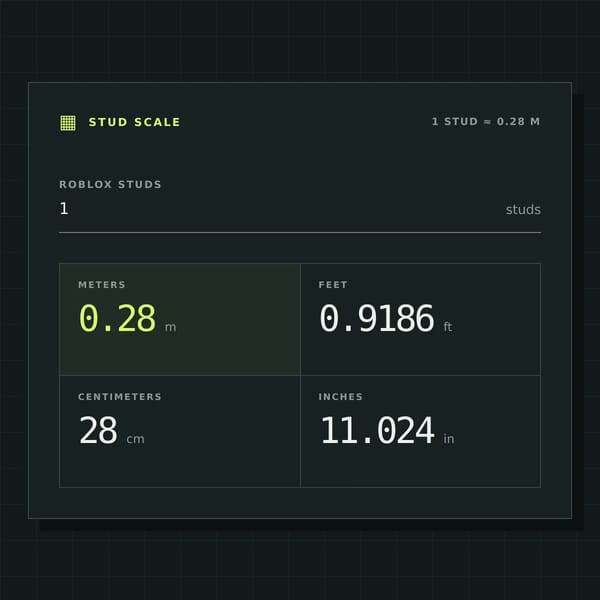The height and width of the screenshot is (600, 600).
Task: Click the 28 centimeters value
Action: [98, 430]
